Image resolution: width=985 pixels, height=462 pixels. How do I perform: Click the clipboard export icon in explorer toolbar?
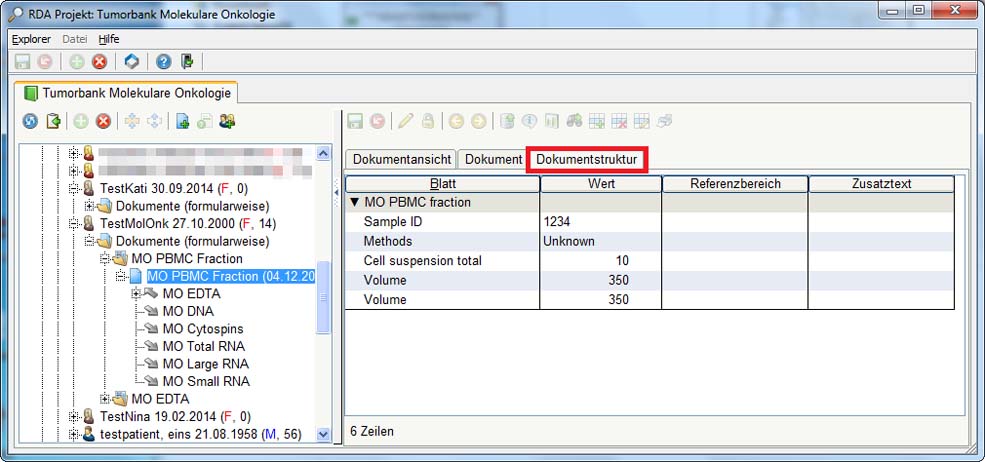[x=53, y=121]
